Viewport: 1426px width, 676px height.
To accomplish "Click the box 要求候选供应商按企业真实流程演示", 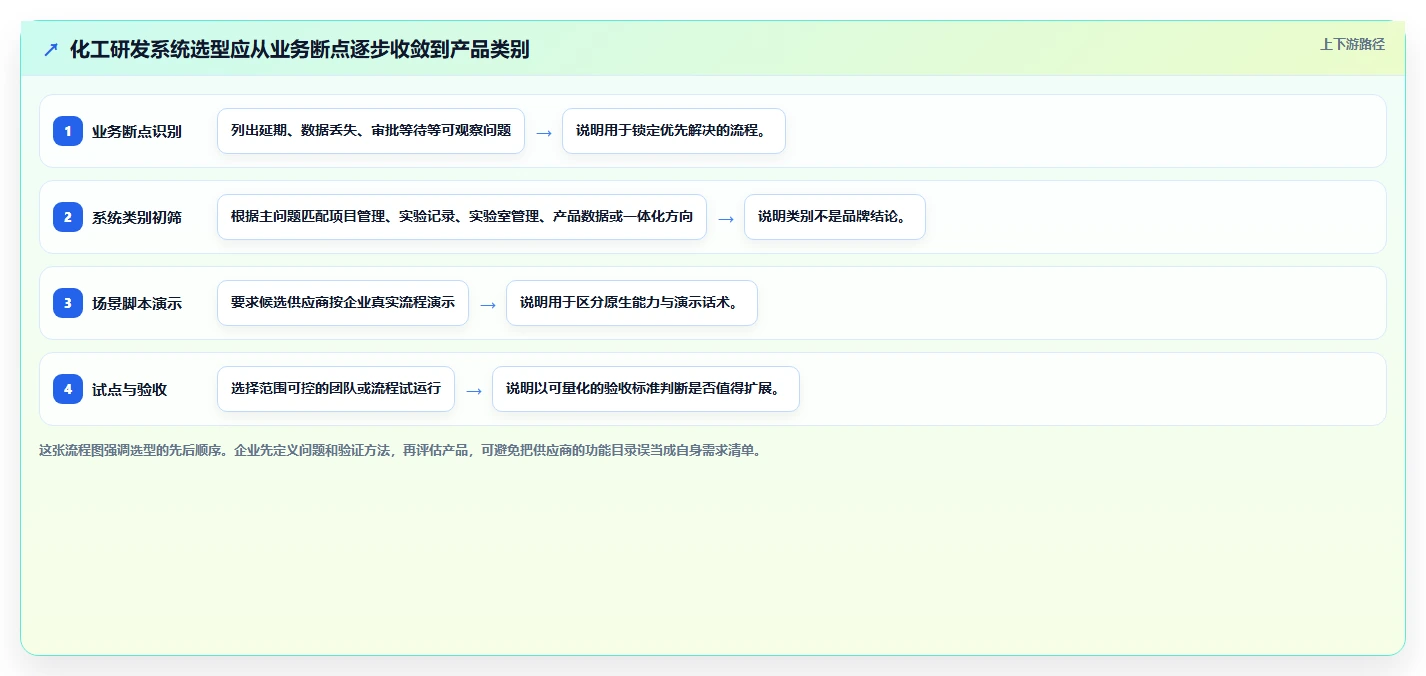I will point(343,303).
